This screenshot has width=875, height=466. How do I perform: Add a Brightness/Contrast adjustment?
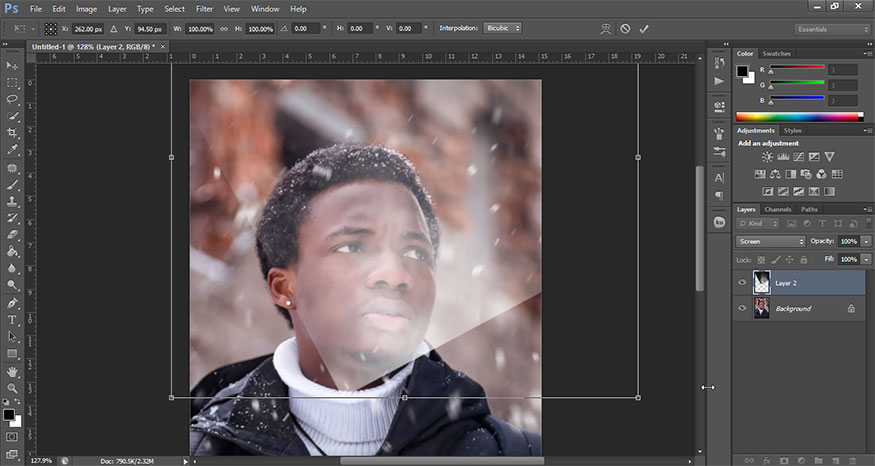tap(767, 157)
